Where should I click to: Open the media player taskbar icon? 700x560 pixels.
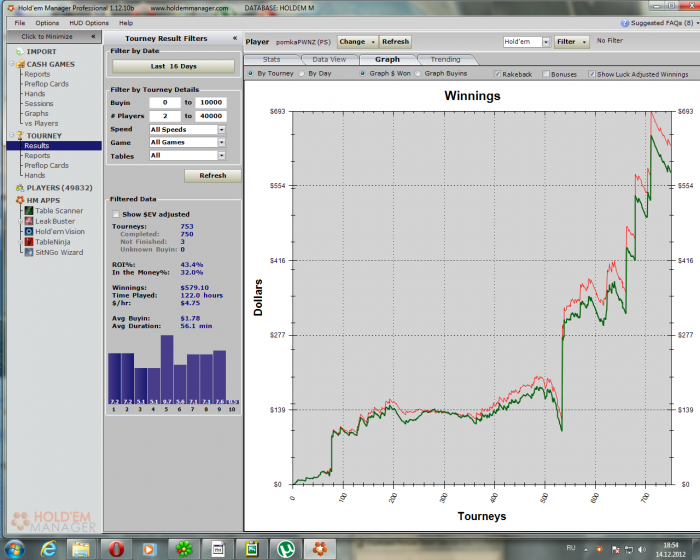point(150,549)
